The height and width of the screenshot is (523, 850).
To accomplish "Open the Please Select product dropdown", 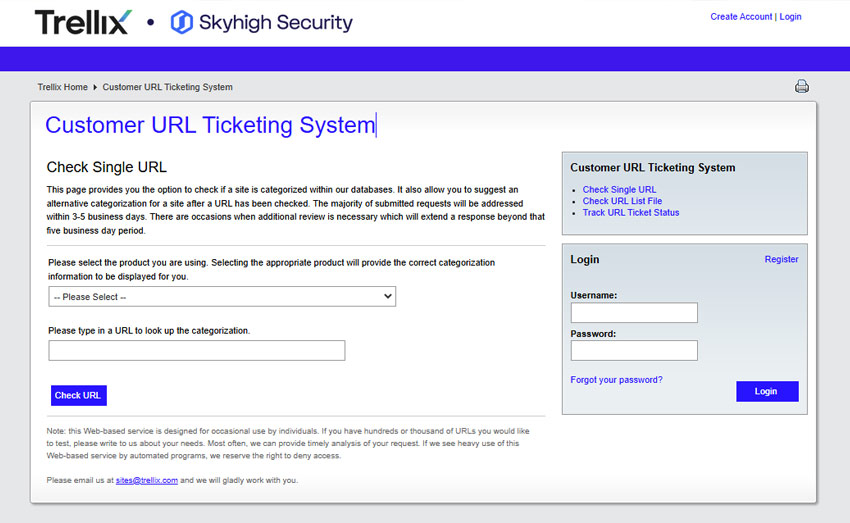I will (x=222, y=296).
